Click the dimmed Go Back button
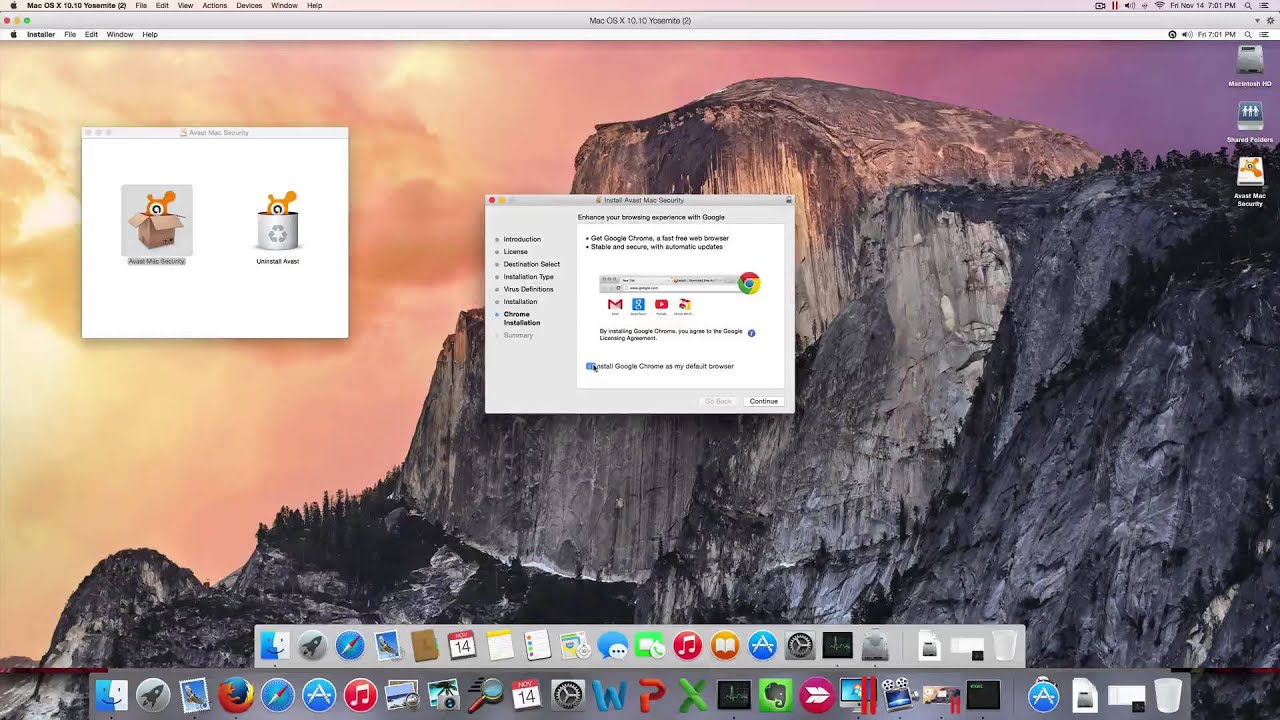The image size is (1280, 720). pyautogui.click(x=718, y=401)
